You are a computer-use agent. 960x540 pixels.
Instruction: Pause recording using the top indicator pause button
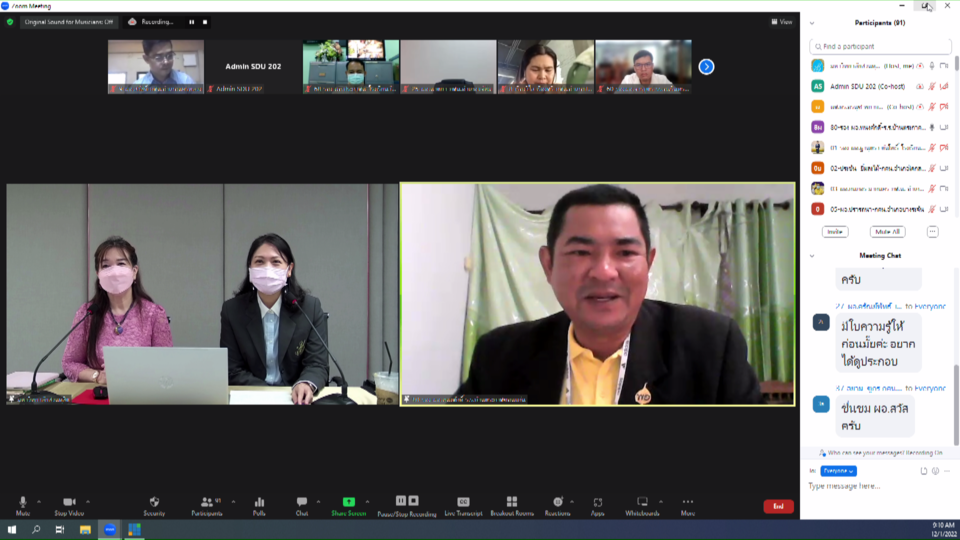coord(192,22)
